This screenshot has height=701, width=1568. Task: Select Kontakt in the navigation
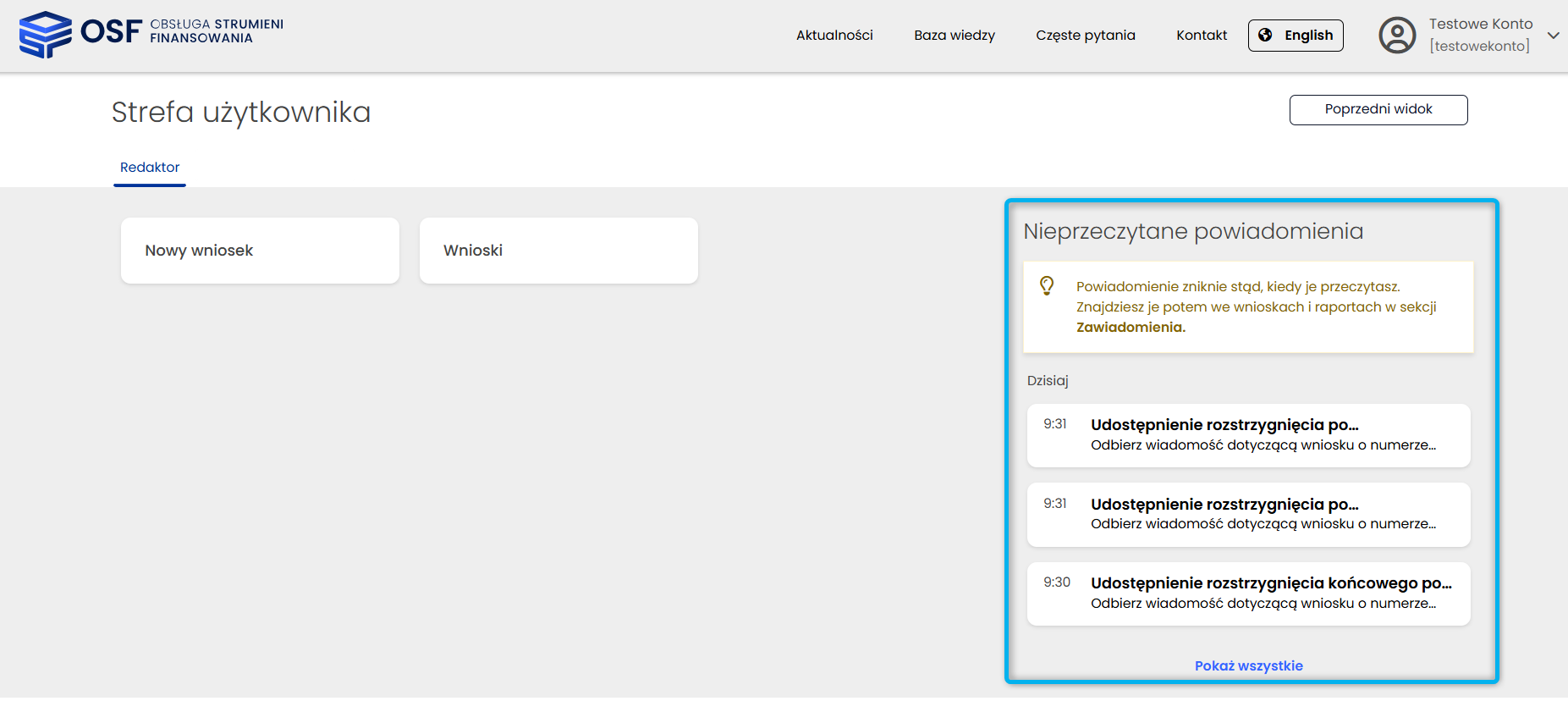[x=1201, y=36]
